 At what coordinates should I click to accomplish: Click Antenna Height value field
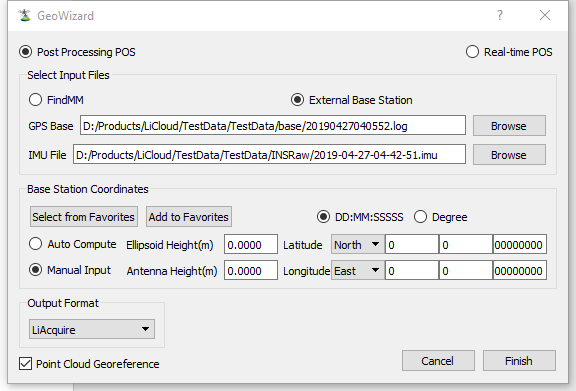tap(251, 271)
